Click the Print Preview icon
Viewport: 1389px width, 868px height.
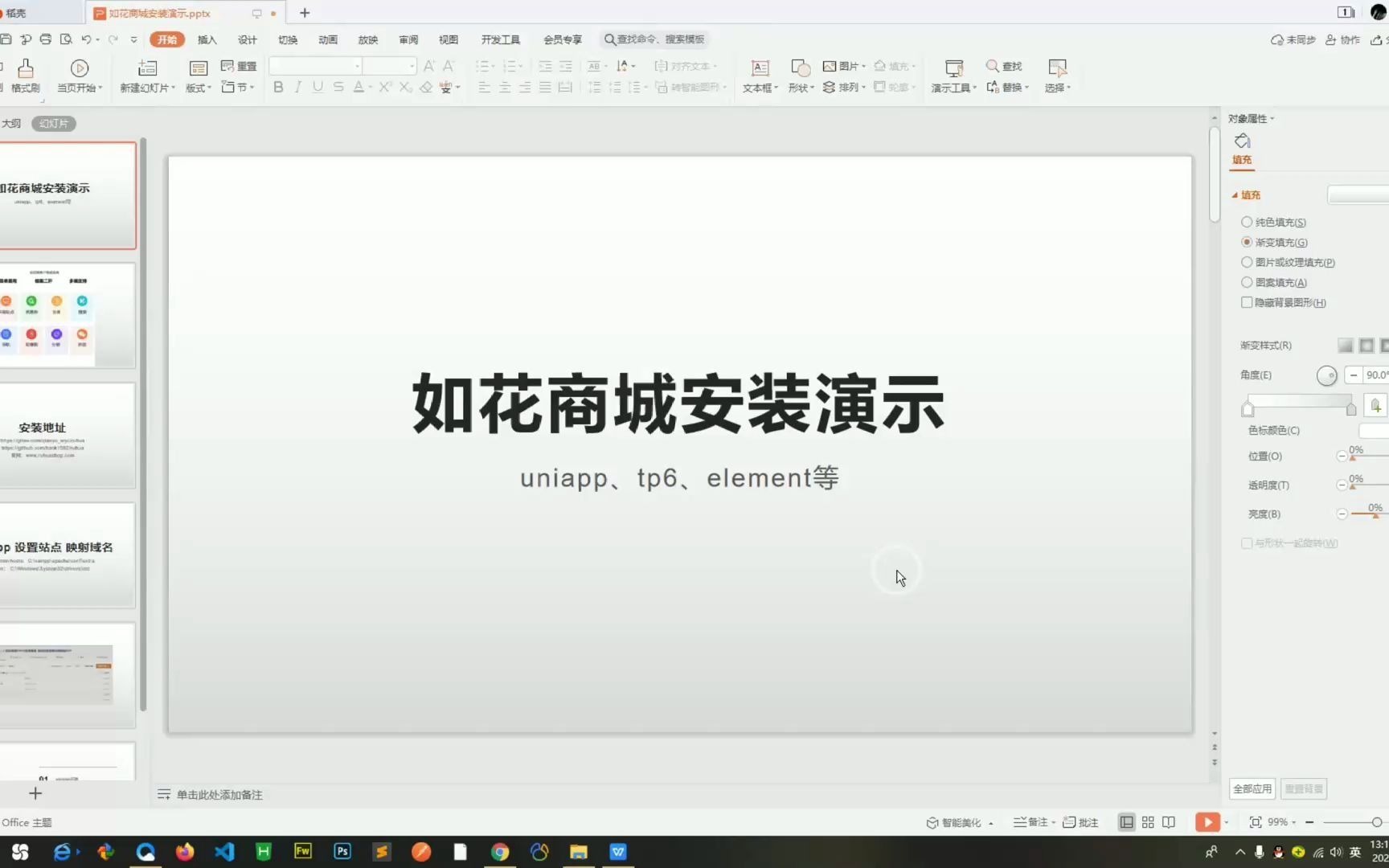66,39
